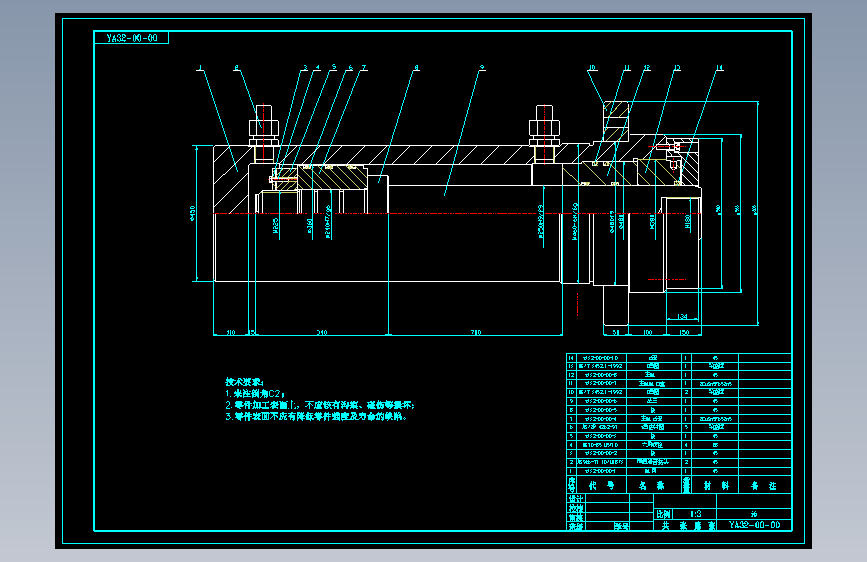
Task: Click the 134 dimension near the rod end
Action: (x=682, y=316)
